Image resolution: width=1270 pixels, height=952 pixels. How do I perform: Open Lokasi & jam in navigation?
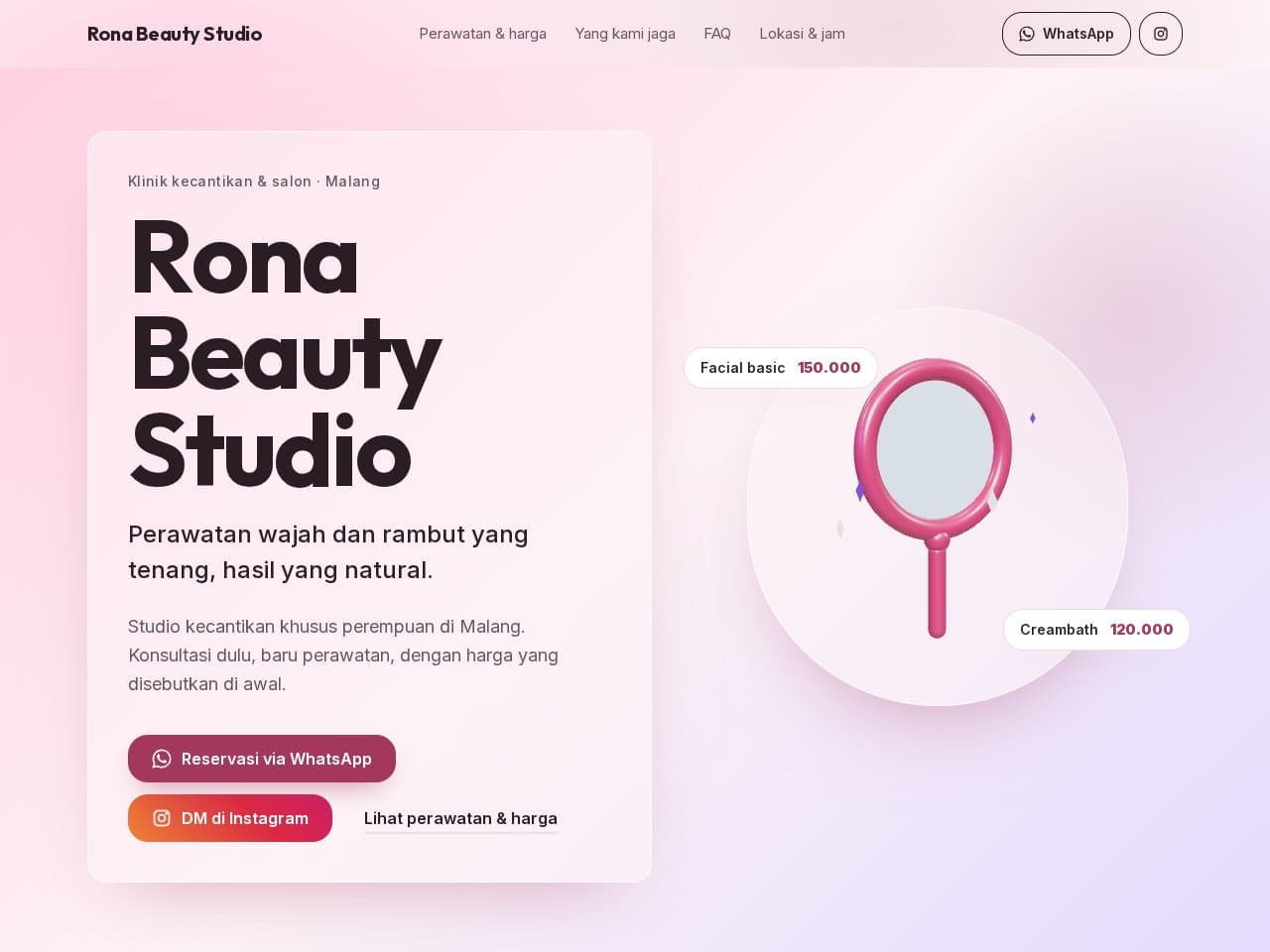coord(803,34)
